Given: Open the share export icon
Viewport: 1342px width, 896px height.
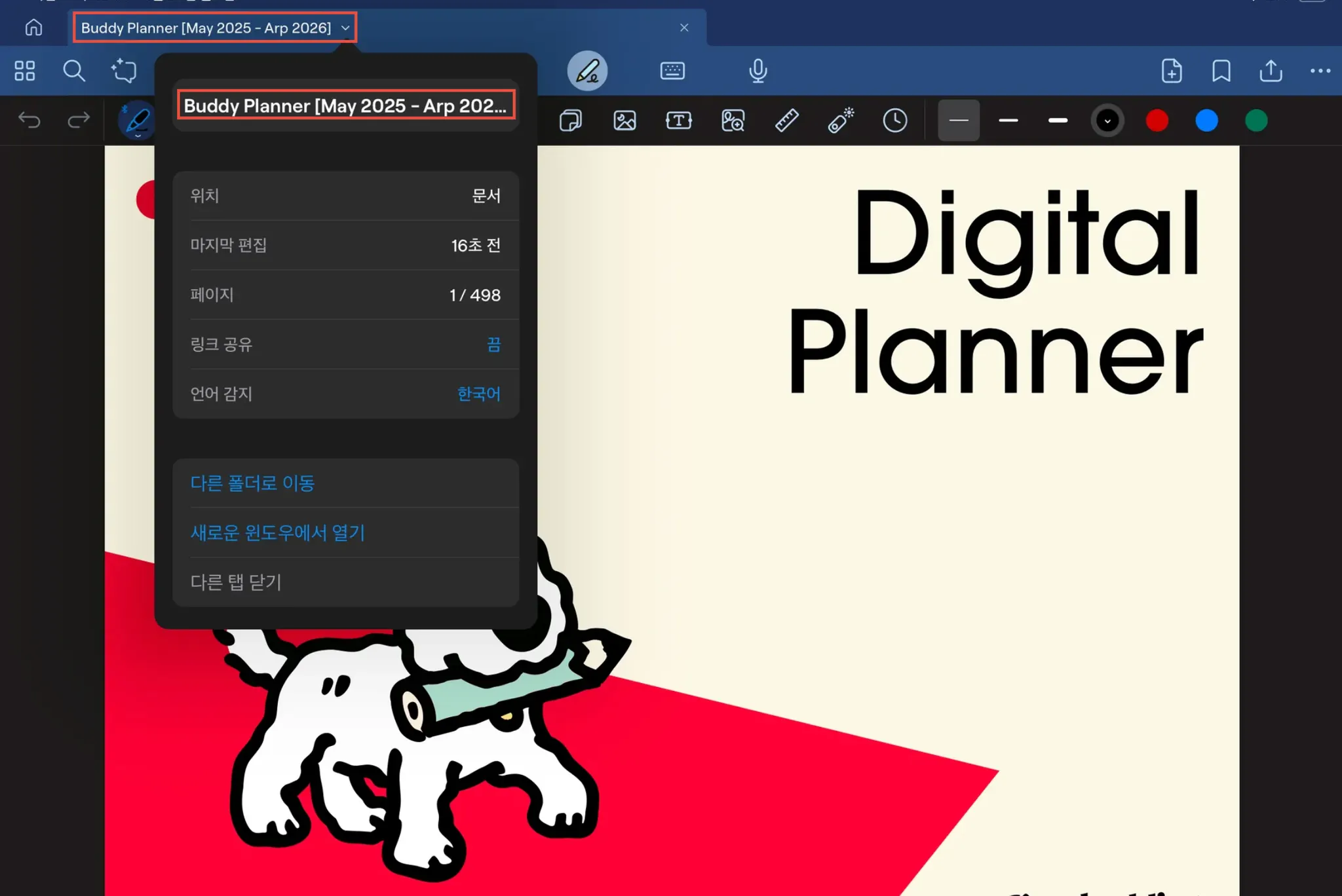Looking at the screenshot, I should point(1271,71).
